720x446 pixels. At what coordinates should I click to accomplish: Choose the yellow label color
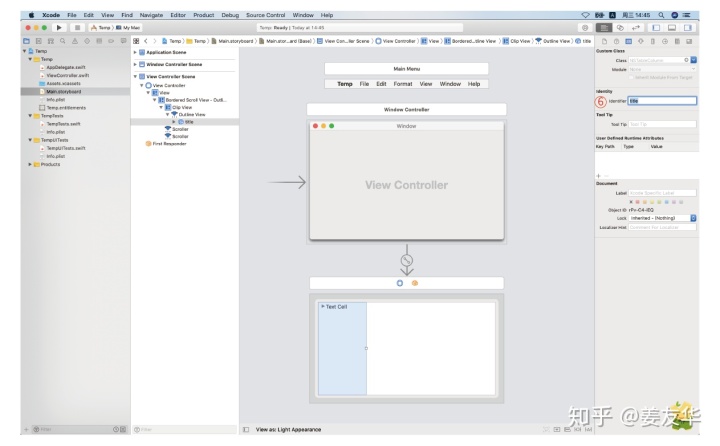(x=652, y=202)
